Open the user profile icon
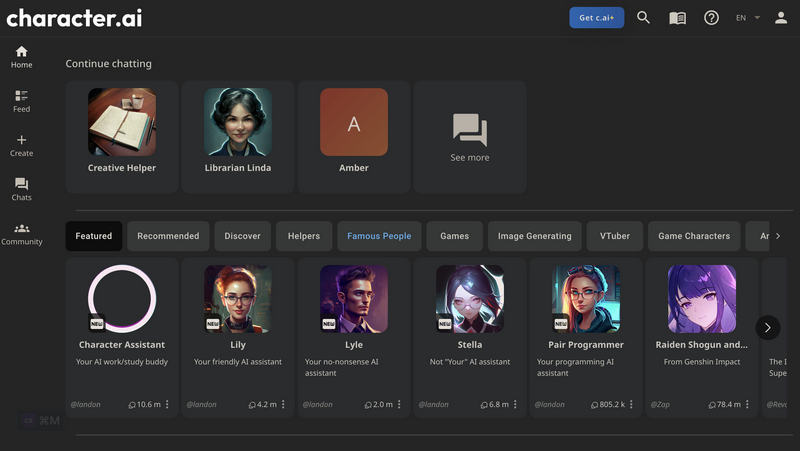800x451 pixels. point(781,18)
